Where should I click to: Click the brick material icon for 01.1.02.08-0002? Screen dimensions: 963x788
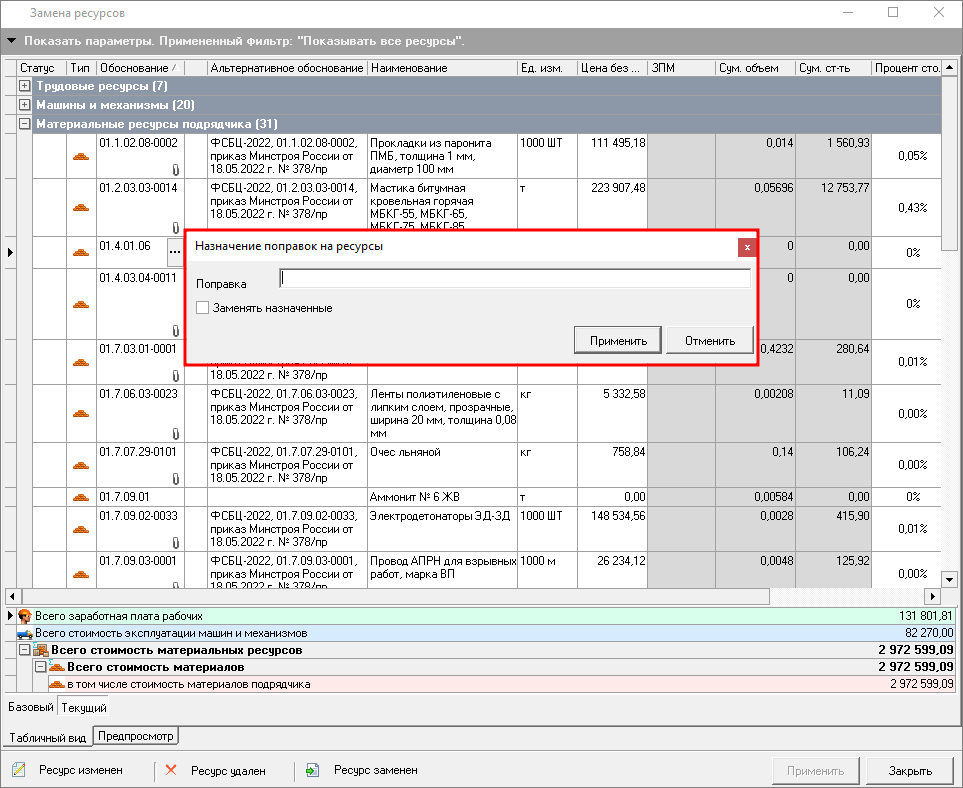click(81, 156)
